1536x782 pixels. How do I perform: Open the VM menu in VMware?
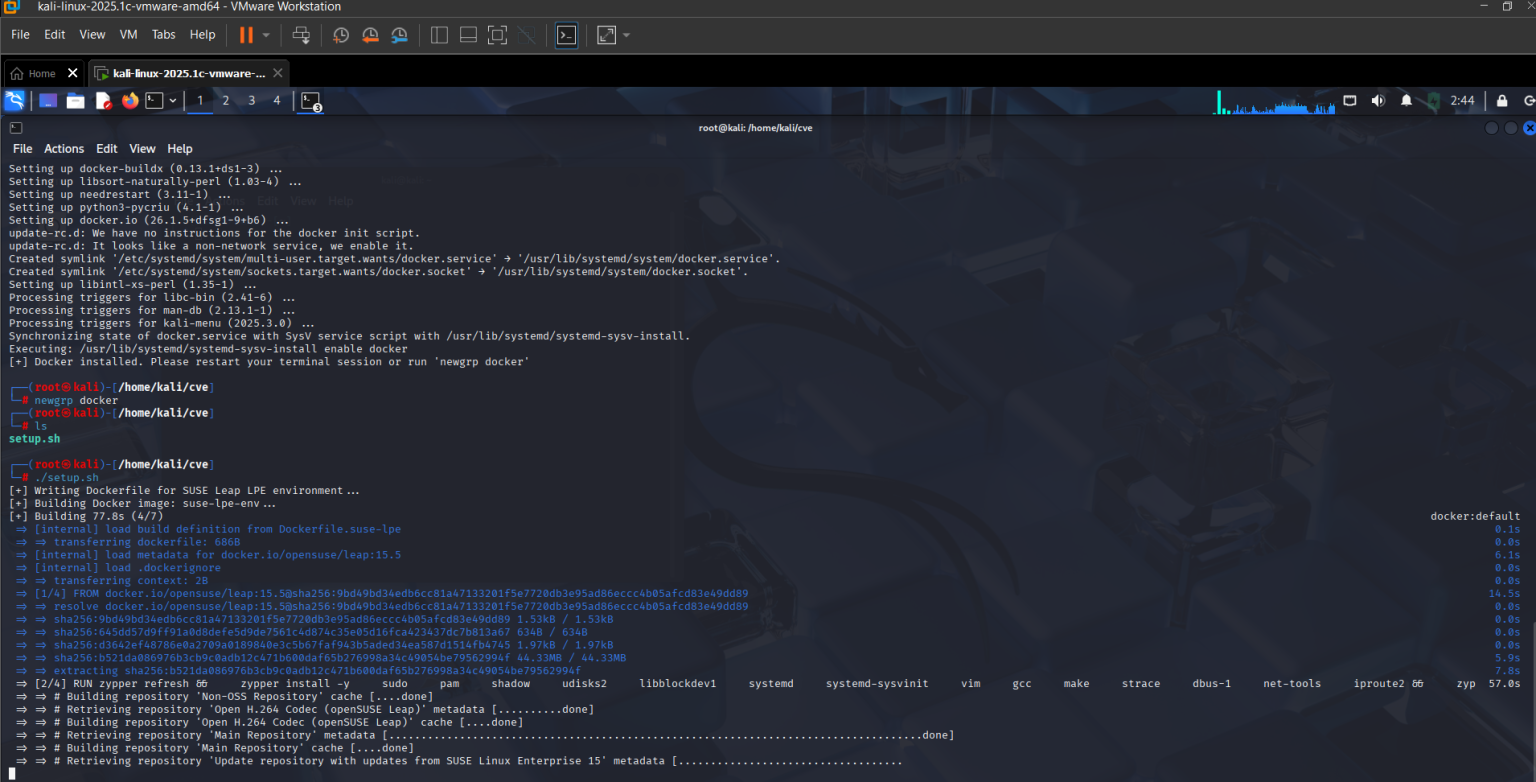128,34
